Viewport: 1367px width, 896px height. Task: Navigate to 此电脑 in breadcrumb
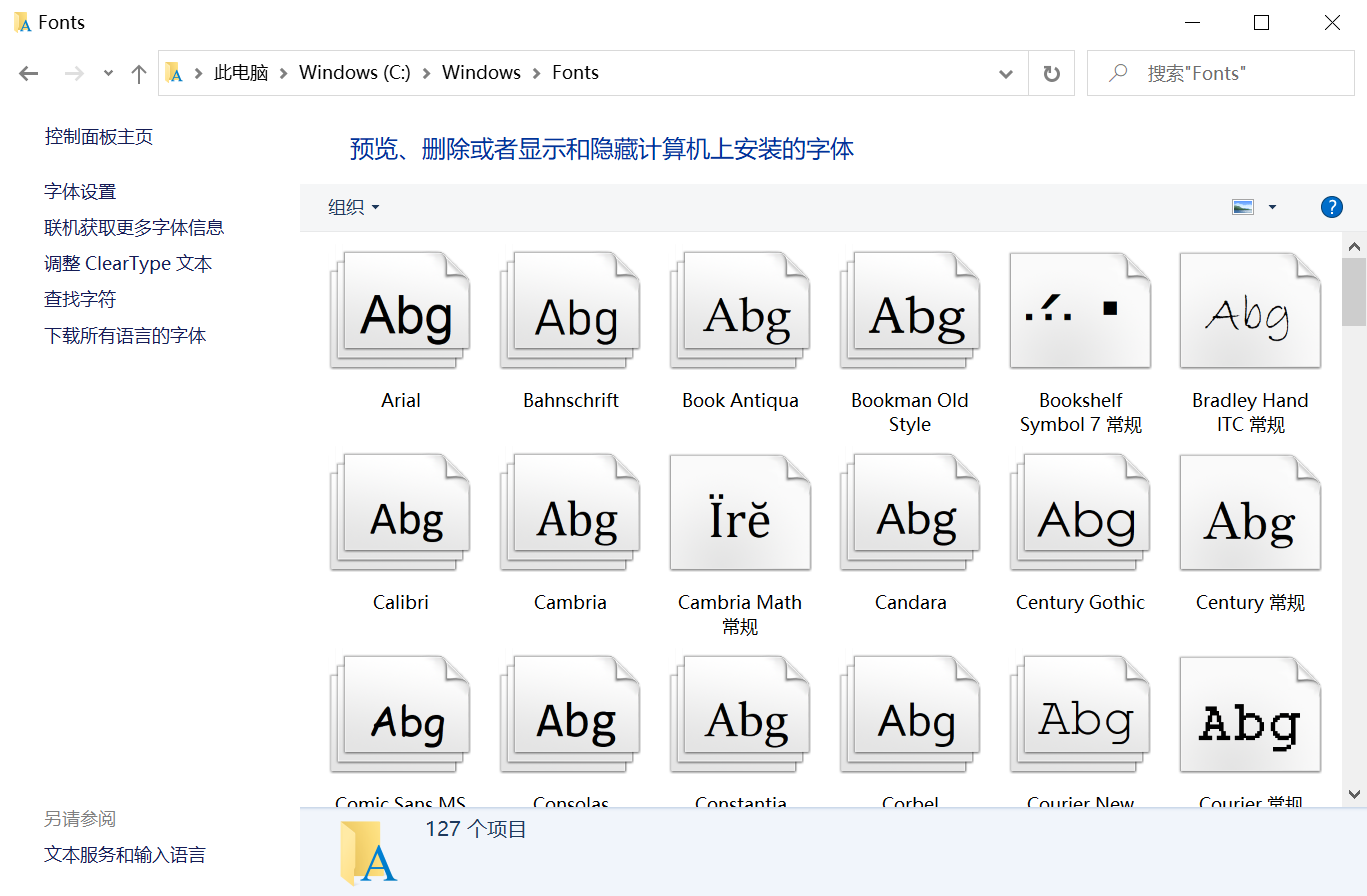tap(241, 73)
